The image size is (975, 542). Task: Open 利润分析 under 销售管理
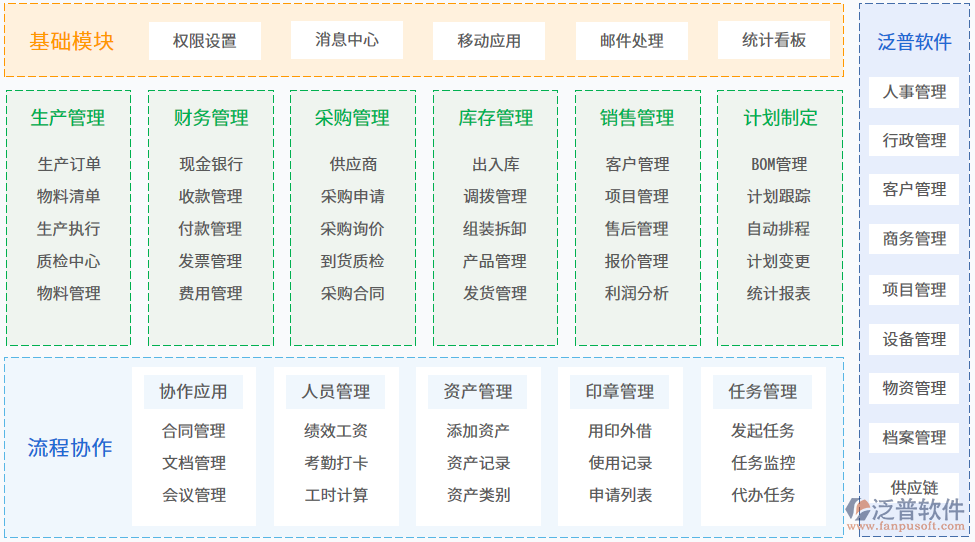pyautogui.click(x=637, y=294)
